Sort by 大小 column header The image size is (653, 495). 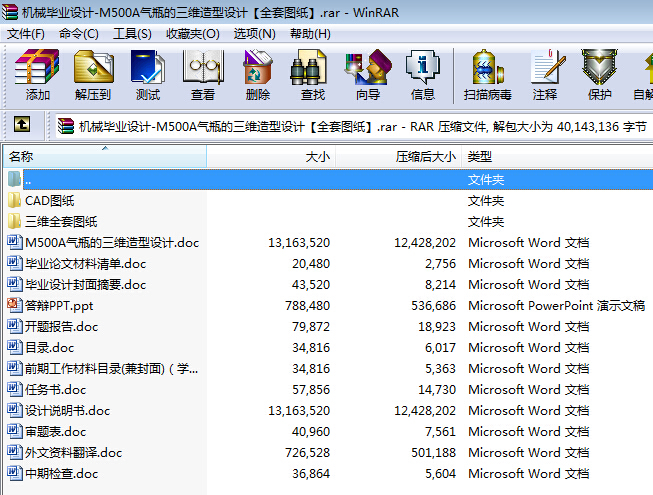pyautogui.click(x=271, y=157)
